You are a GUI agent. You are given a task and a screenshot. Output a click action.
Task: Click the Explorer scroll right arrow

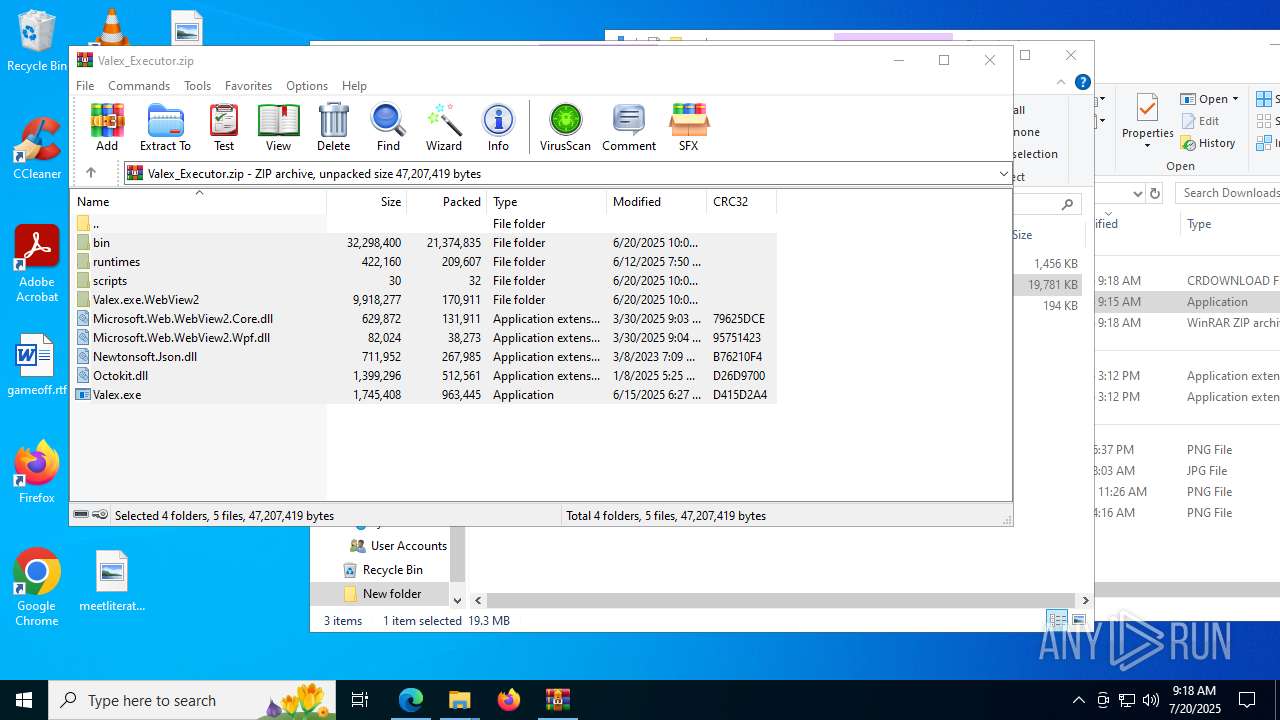[x=1085, y=600]
